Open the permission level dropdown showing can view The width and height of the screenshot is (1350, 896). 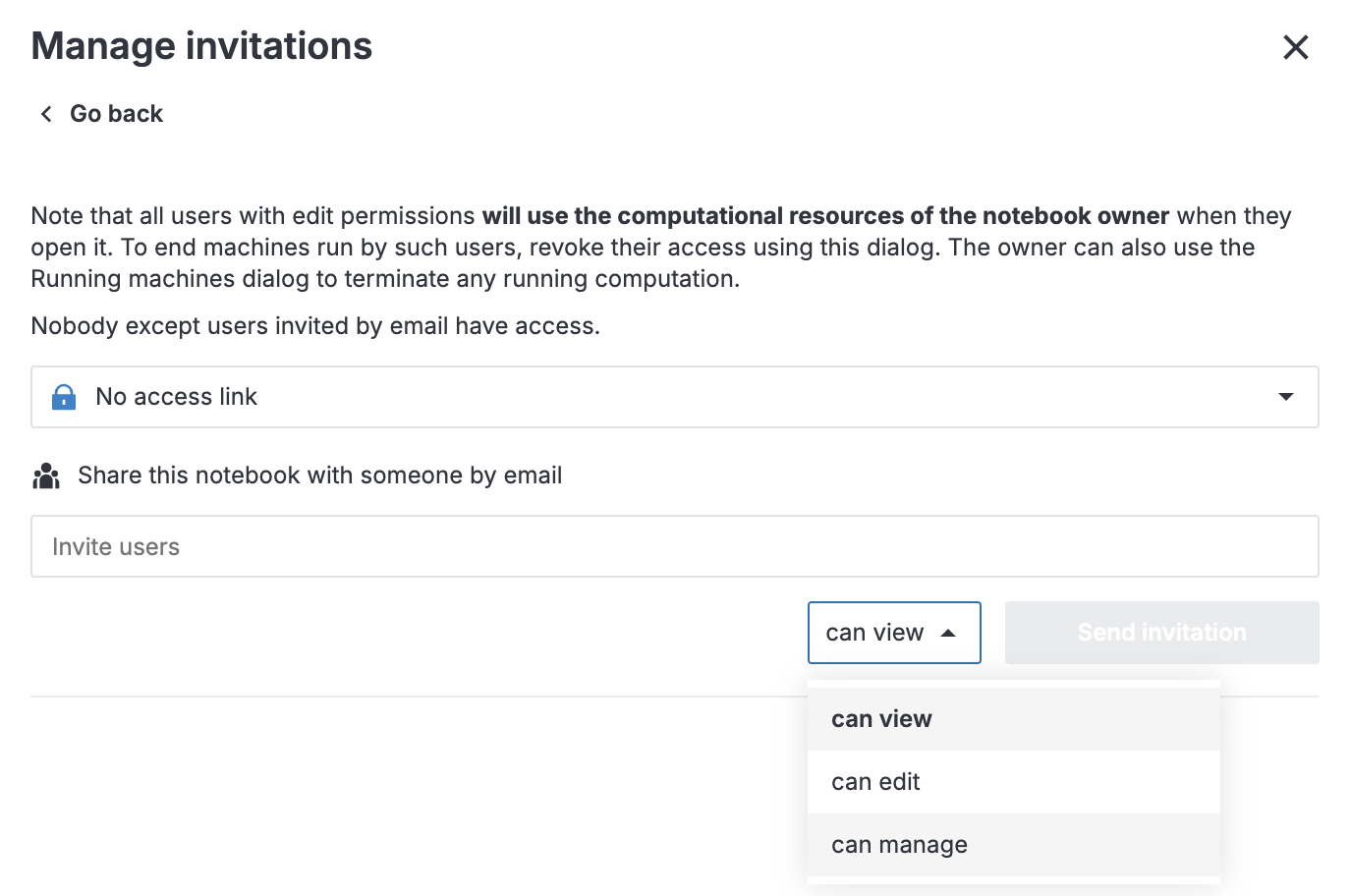point(893,633)
